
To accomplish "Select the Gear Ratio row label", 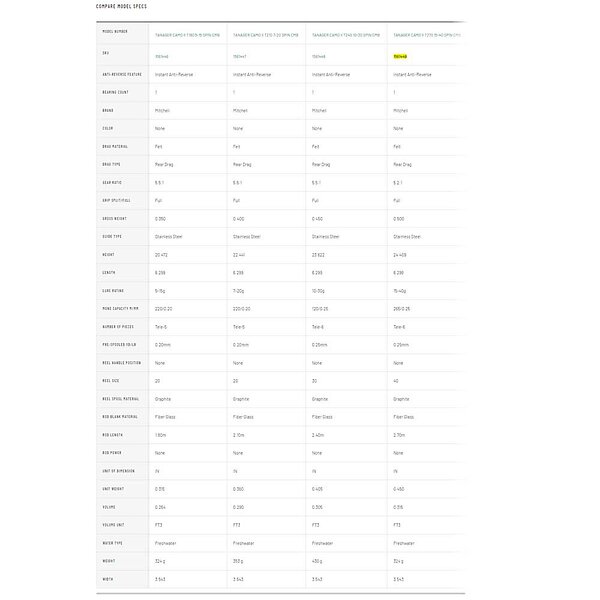I will 115,182.
